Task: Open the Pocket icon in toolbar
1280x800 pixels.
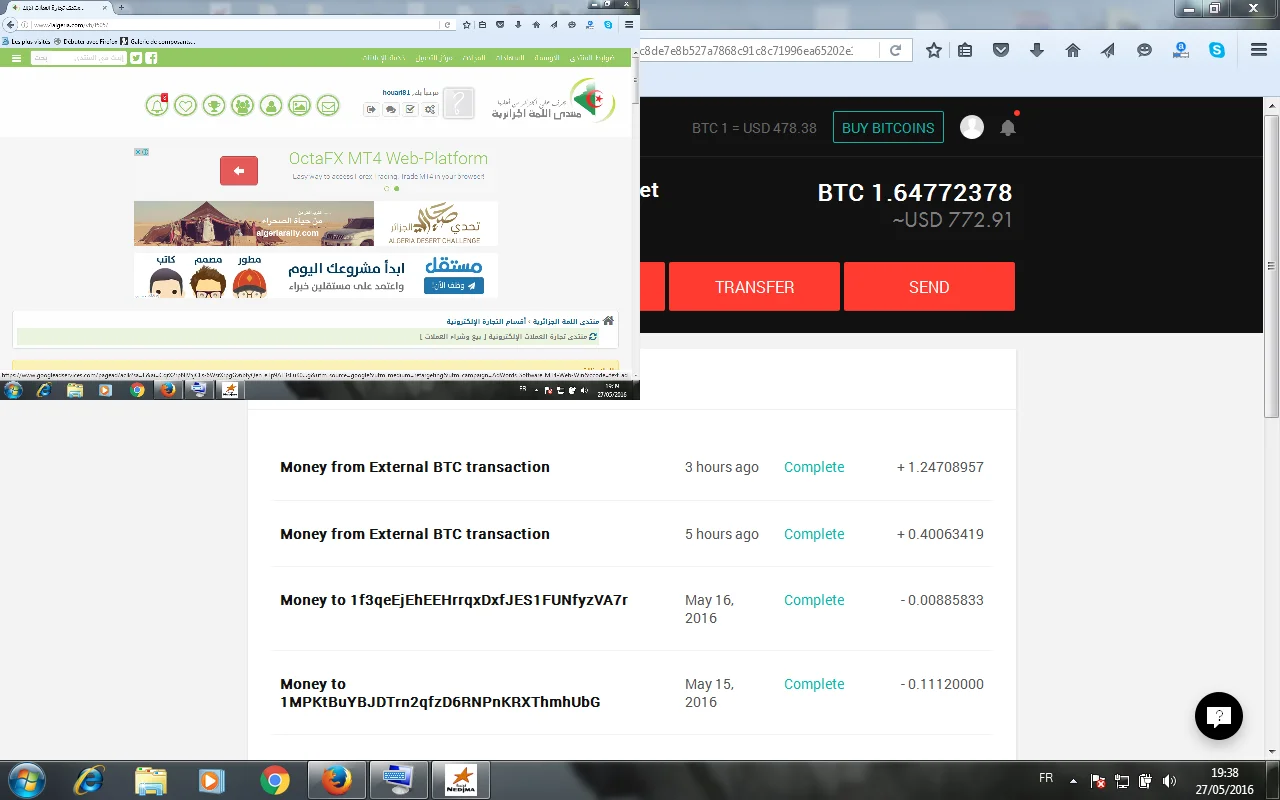Action: pyautogui.click(x=1000, y=50)
